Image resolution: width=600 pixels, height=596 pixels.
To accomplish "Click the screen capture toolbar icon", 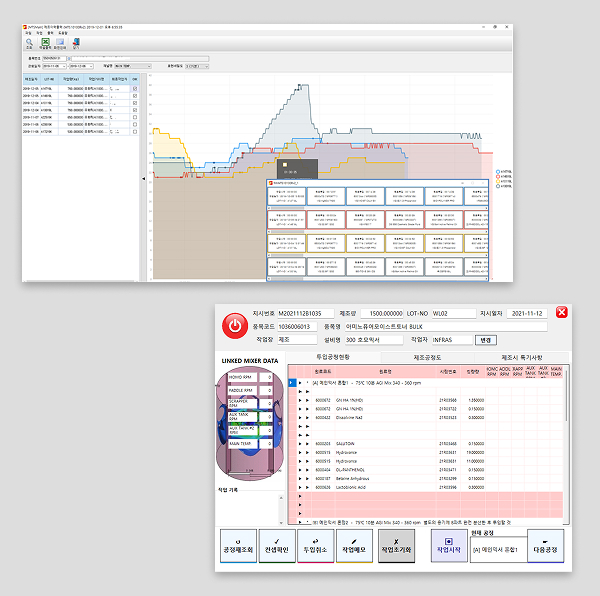I will (61, 42).
